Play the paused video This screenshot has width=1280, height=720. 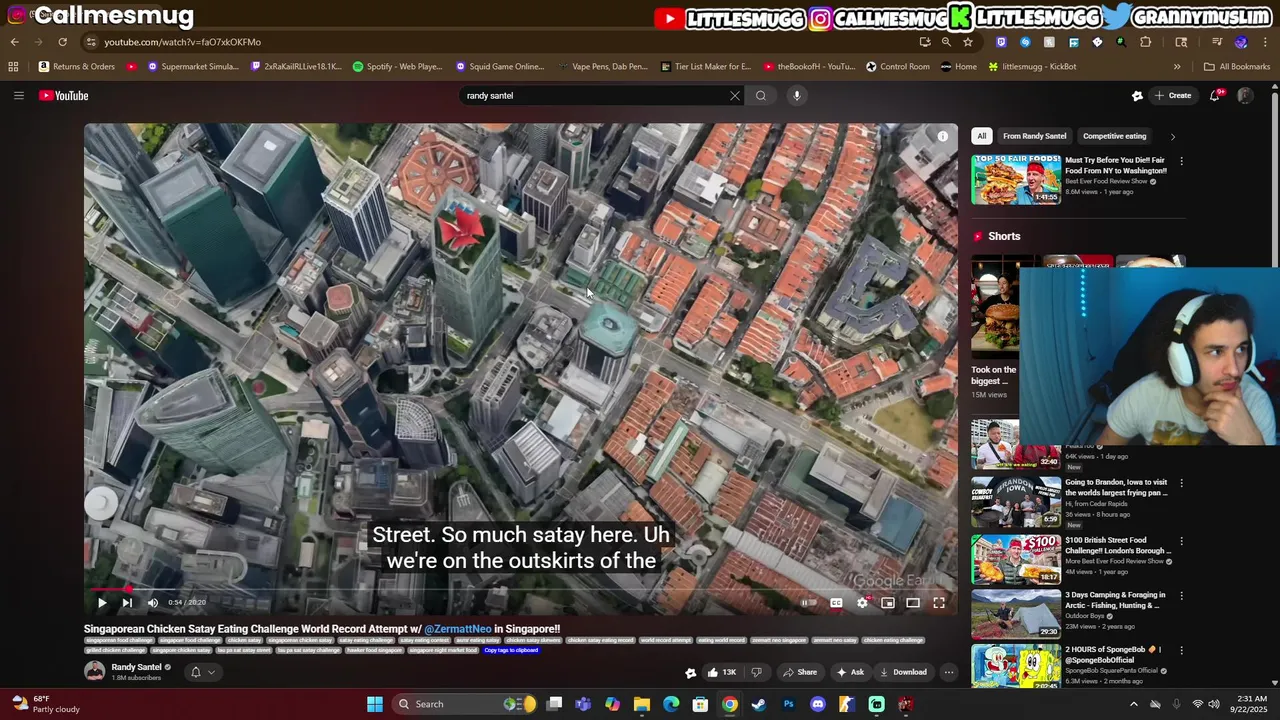click(101, 603)
